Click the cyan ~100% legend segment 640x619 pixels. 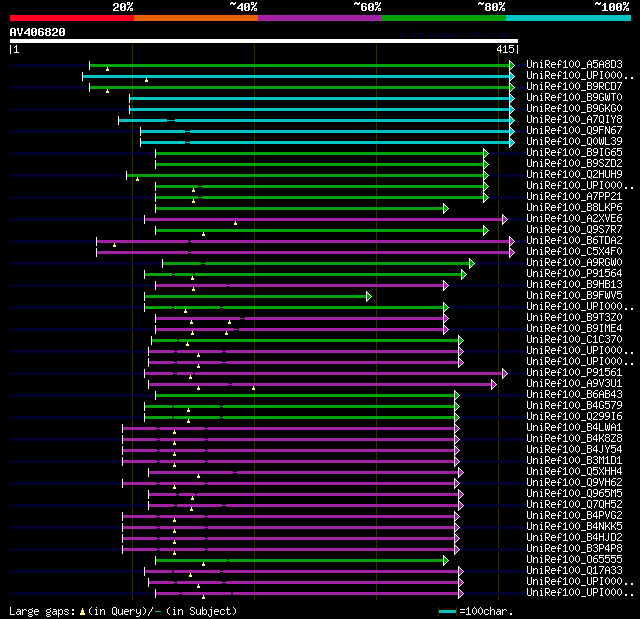coord(569,18)
